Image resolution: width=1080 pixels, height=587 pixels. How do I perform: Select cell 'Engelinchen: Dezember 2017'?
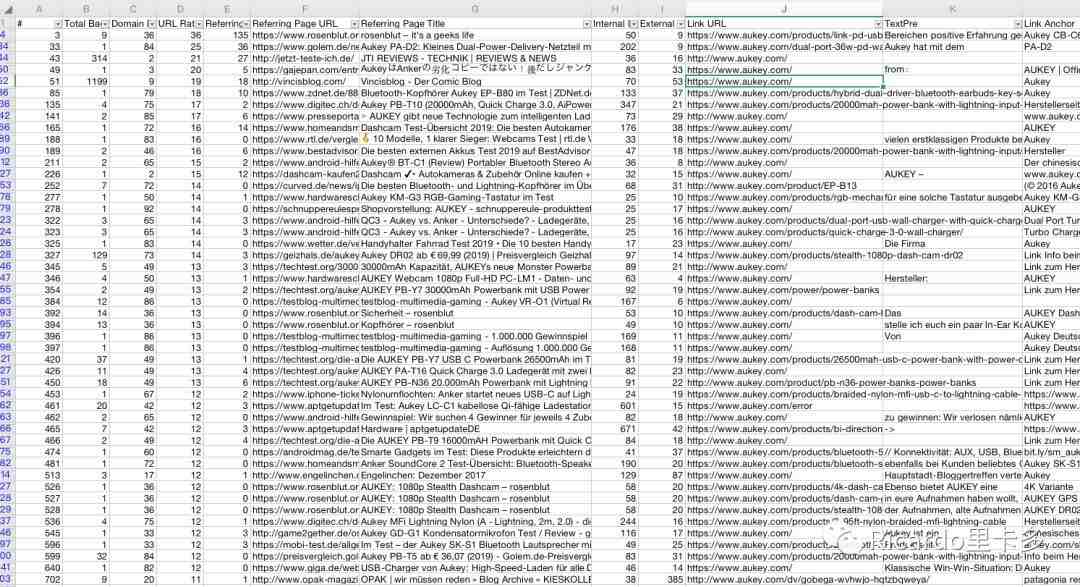pyautogui.click(x=475, y=475)
